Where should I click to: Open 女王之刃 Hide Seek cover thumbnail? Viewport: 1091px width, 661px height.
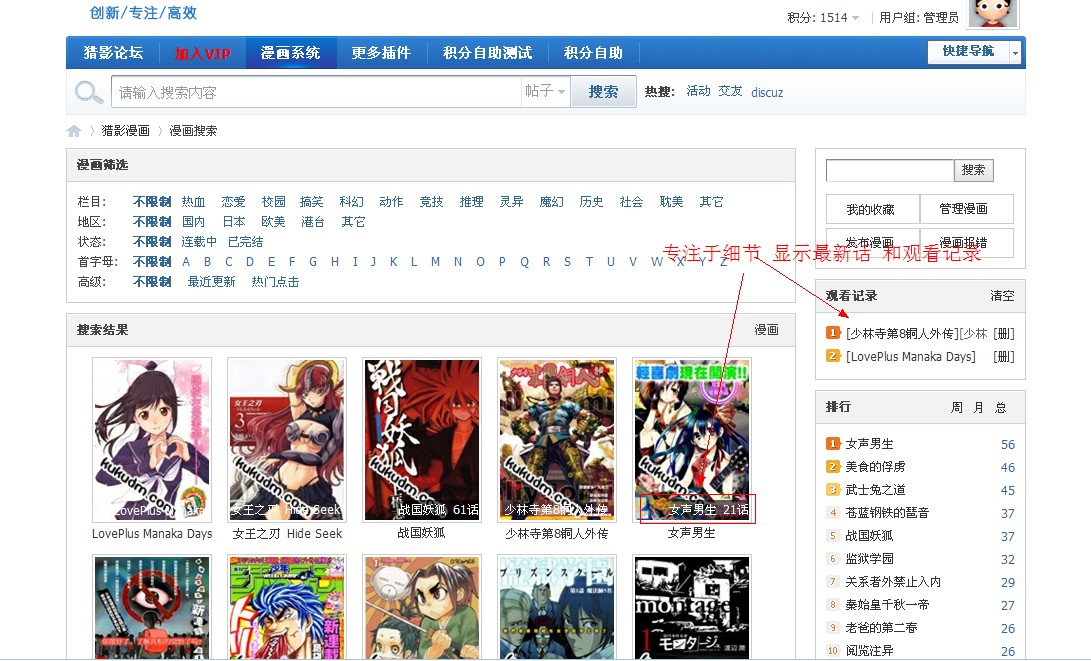pos(287,440)
